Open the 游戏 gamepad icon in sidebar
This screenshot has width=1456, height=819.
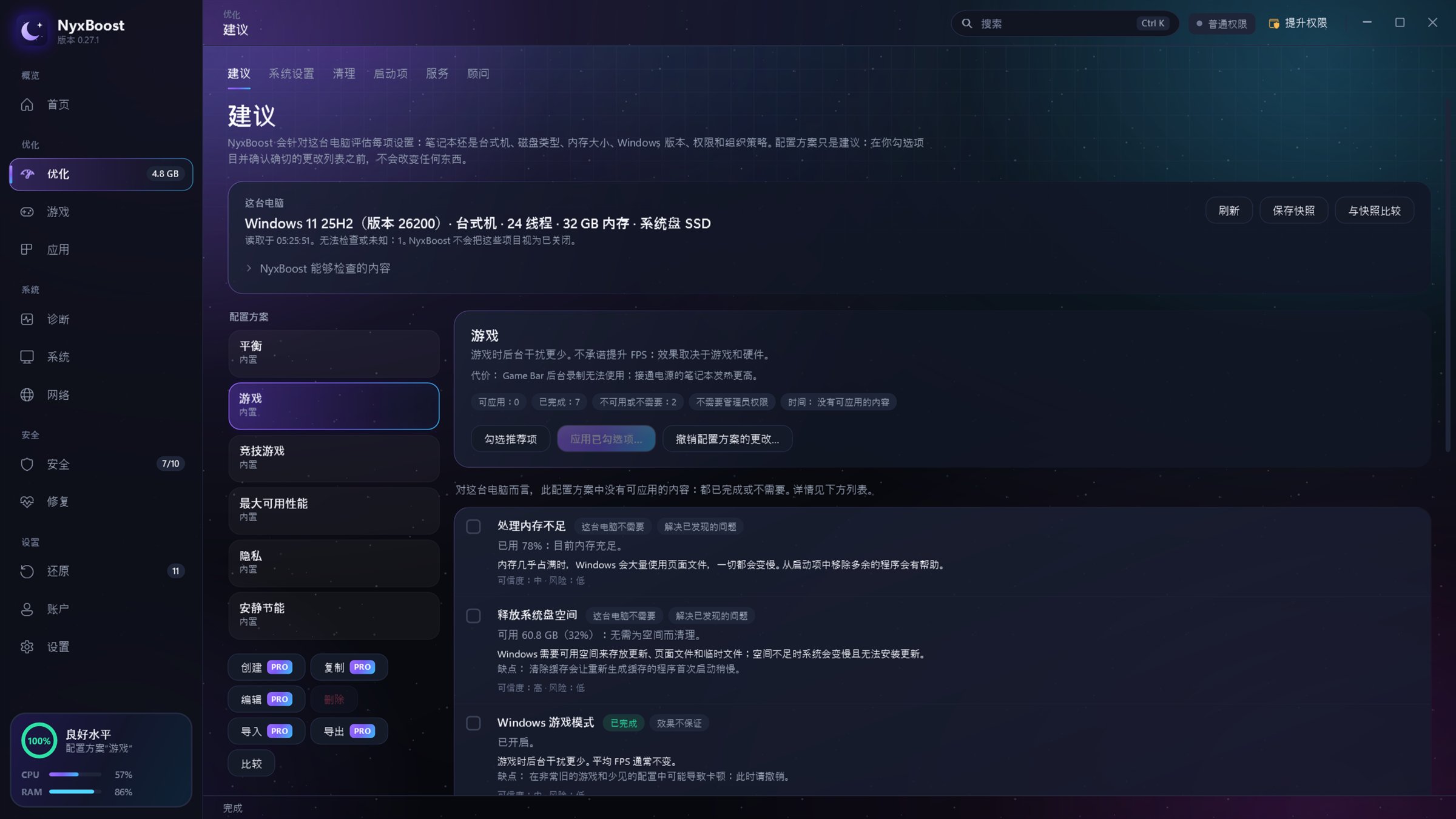click(x=27, y=212)
